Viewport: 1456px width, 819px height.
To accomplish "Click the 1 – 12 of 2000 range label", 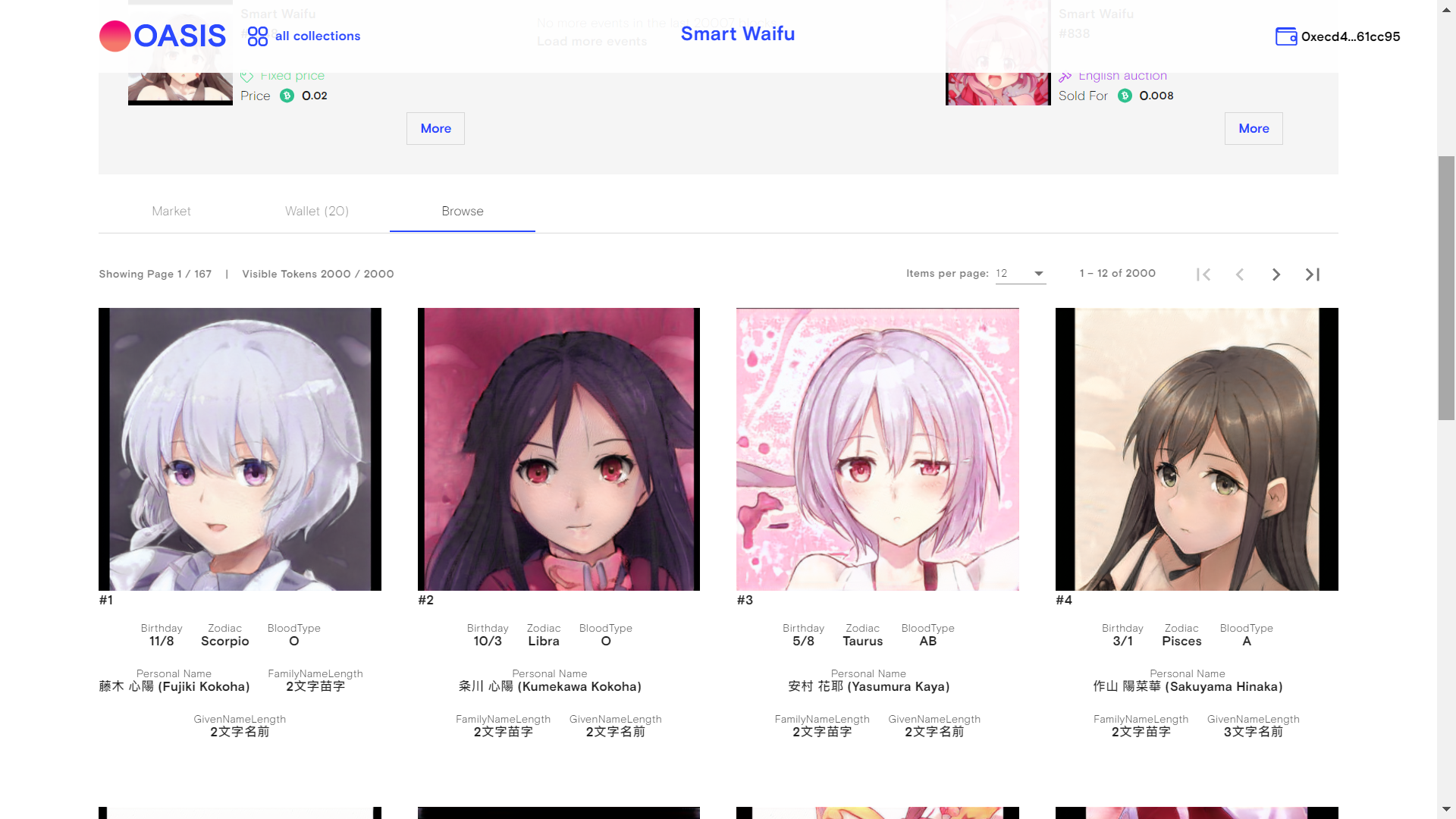I will coord(1118,274).
